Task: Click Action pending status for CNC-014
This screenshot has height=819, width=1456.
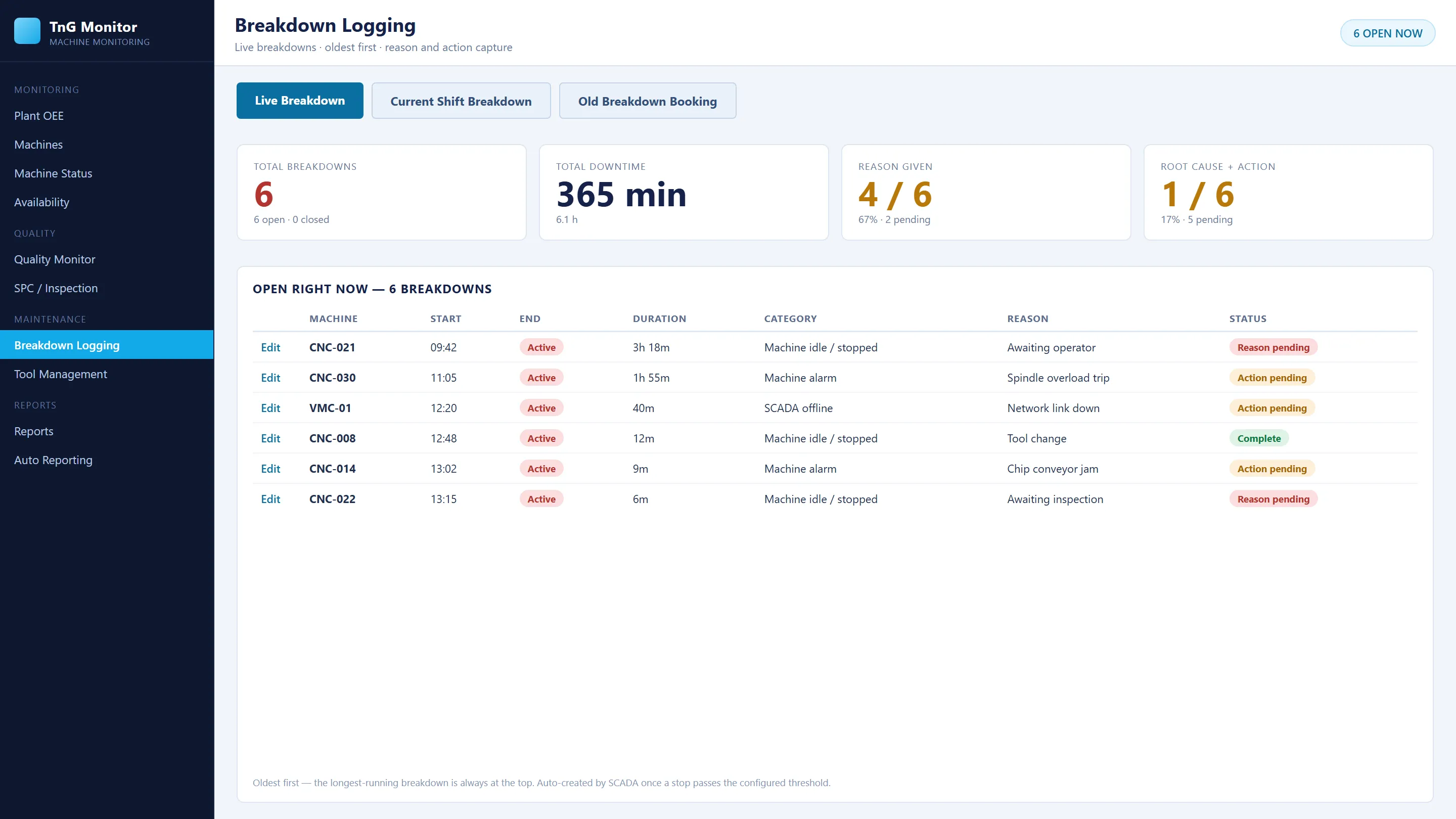Action: [x=1272, y=469]
